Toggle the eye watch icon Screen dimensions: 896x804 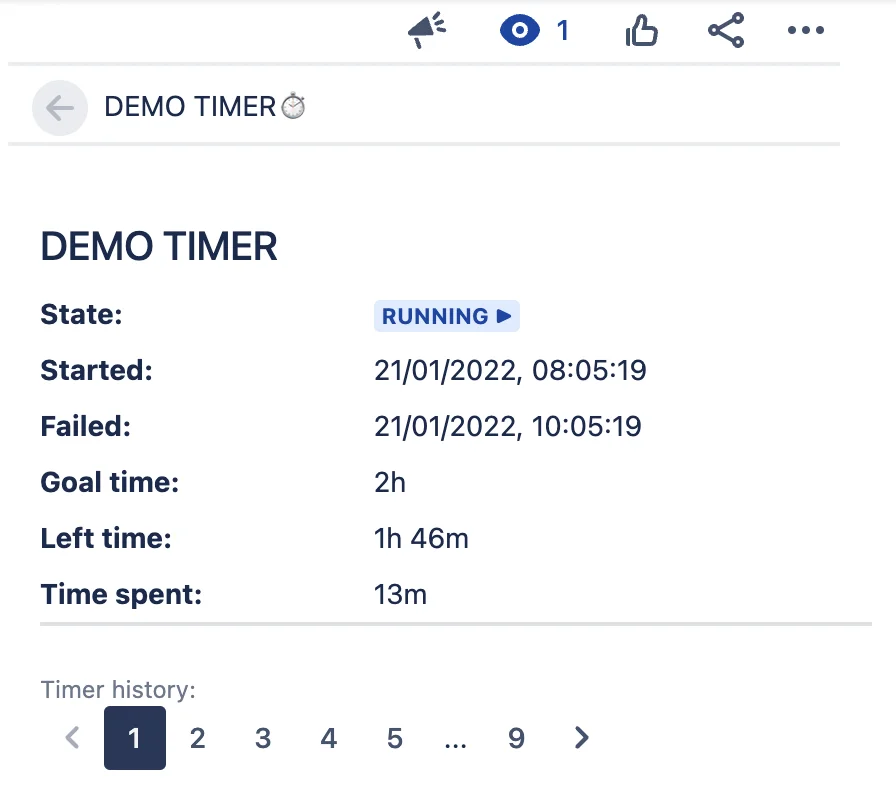(519, 30)
